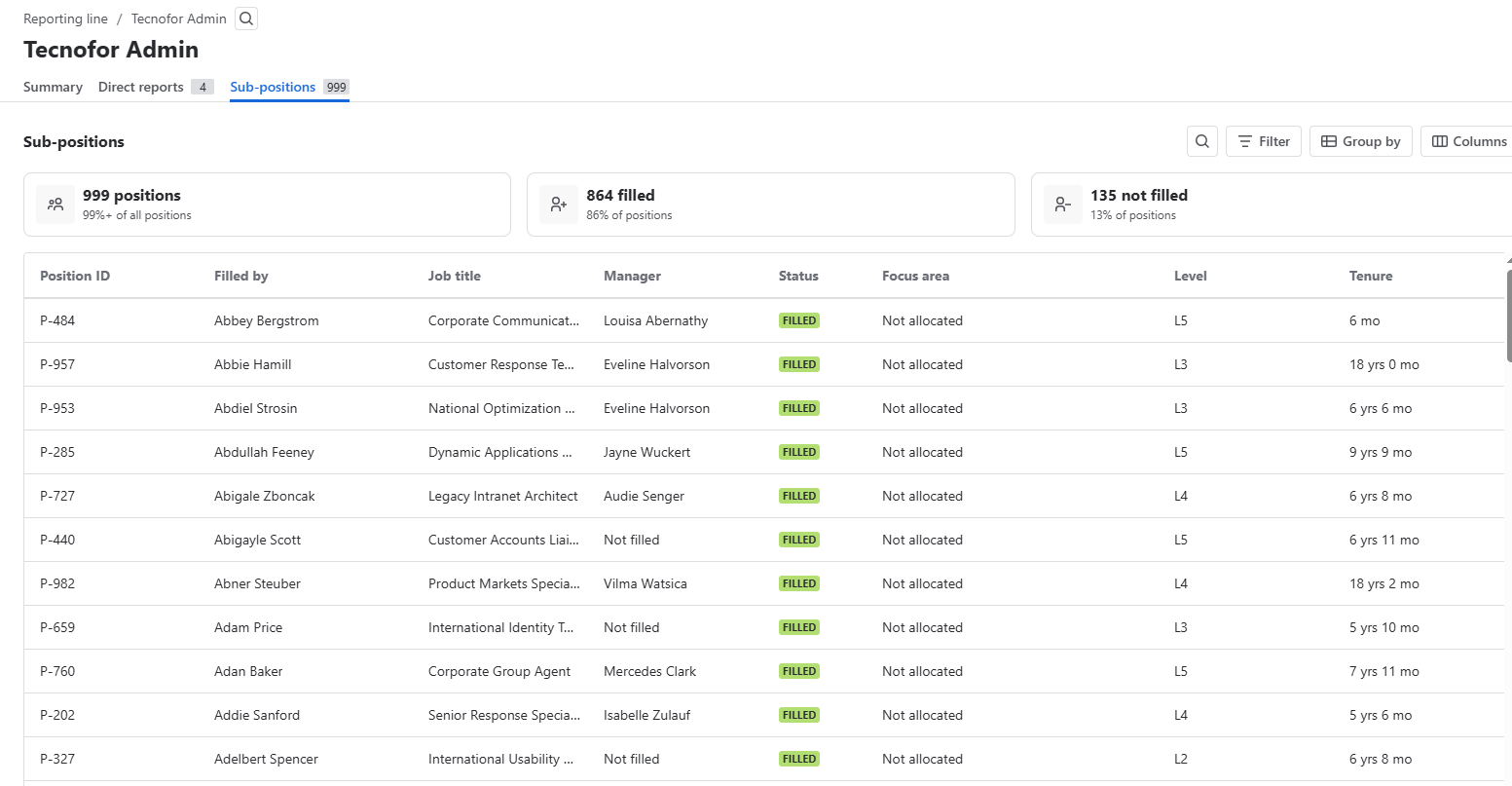The height and width of the screenshot is (786, 1512).
Task: Open the Filter options
Action: [x=1264, y=141]
